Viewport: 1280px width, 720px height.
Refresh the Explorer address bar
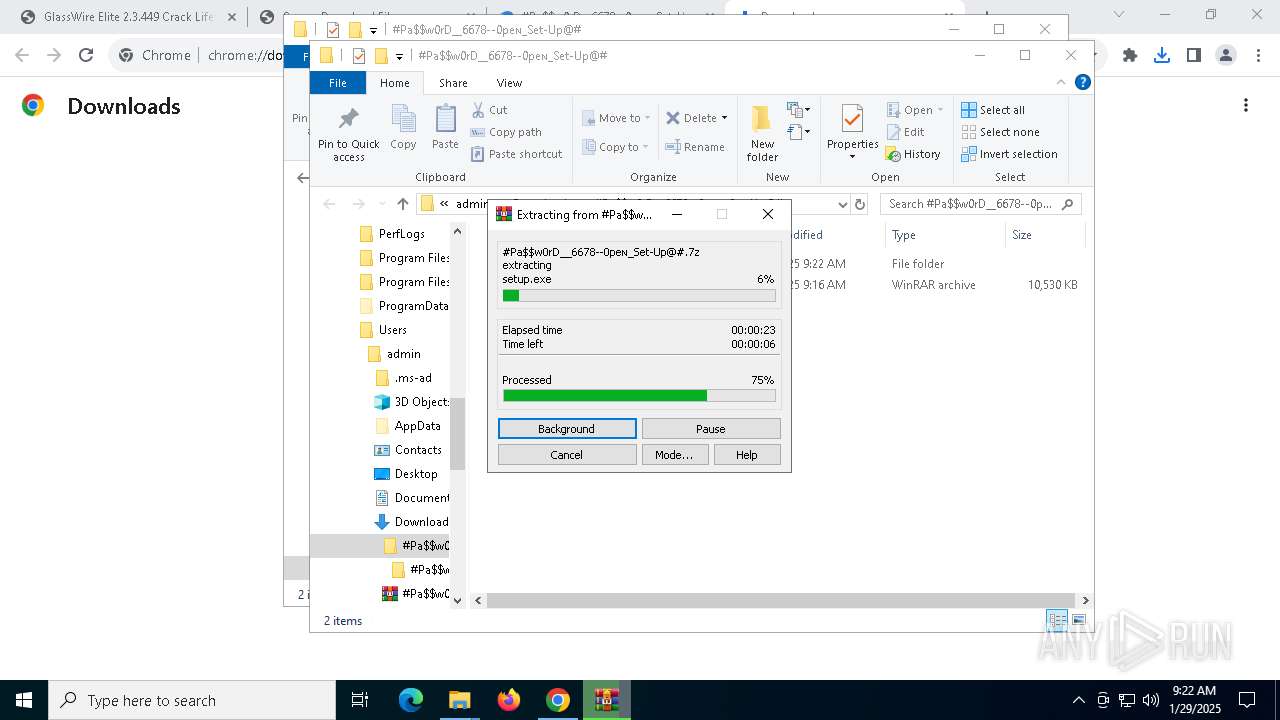860,204
